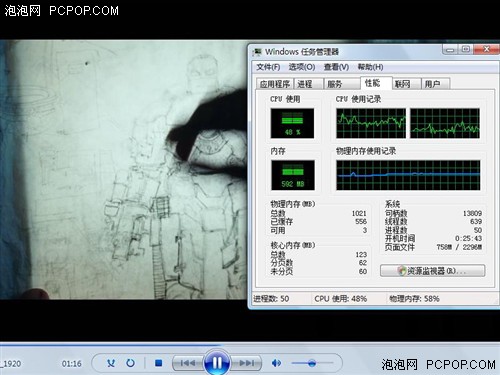Click the stop playback square button
This screenshot has height=375, width=500.
tap(159, 363)
